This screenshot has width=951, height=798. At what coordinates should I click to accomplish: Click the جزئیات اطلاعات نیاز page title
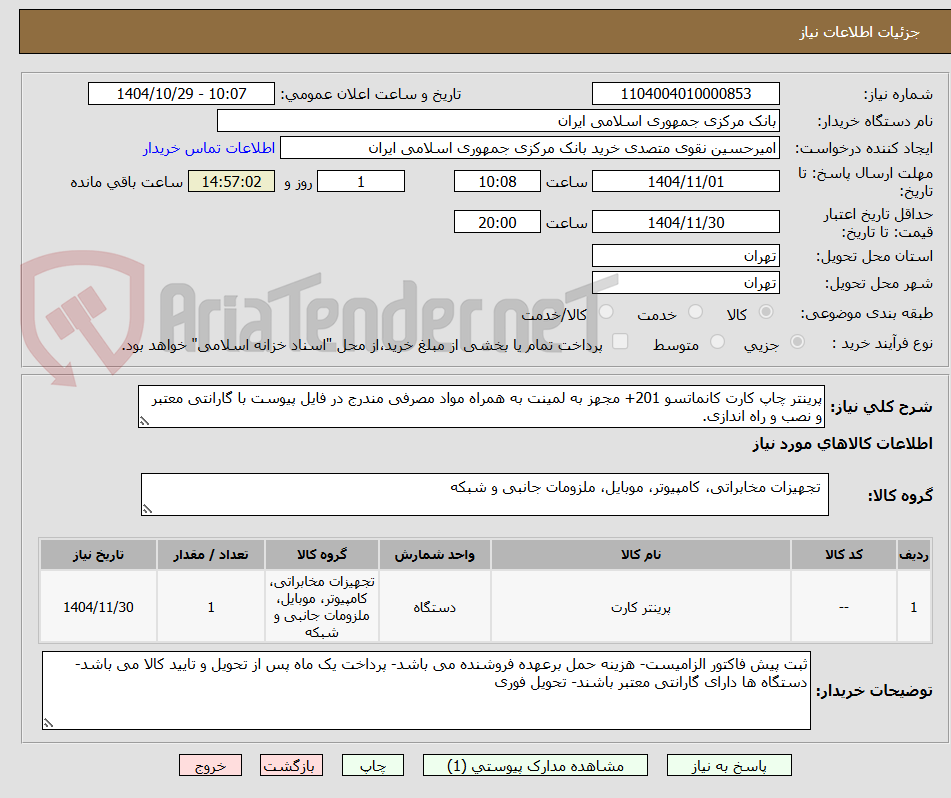(859, 32)
